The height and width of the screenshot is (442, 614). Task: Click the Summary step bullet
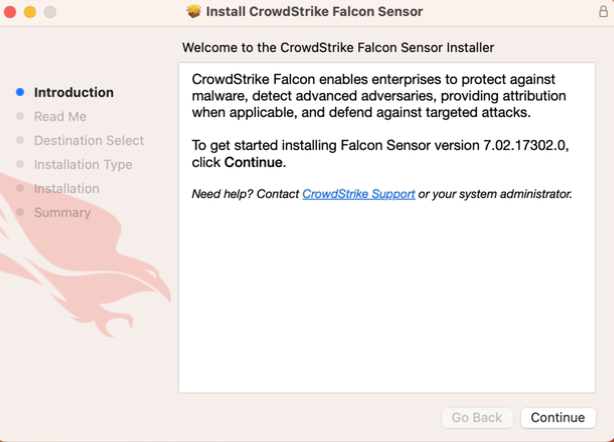(20, 212)
